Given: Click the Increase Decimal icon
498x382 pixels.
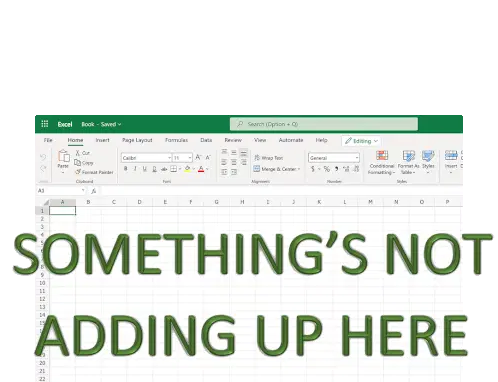Looking at the screenshot, I should 346,169.
